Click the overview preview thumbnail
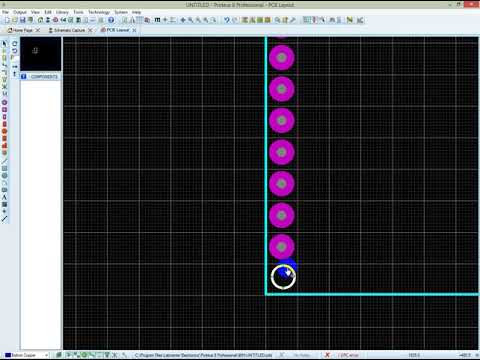480x360 pixels. click(41, 53)
